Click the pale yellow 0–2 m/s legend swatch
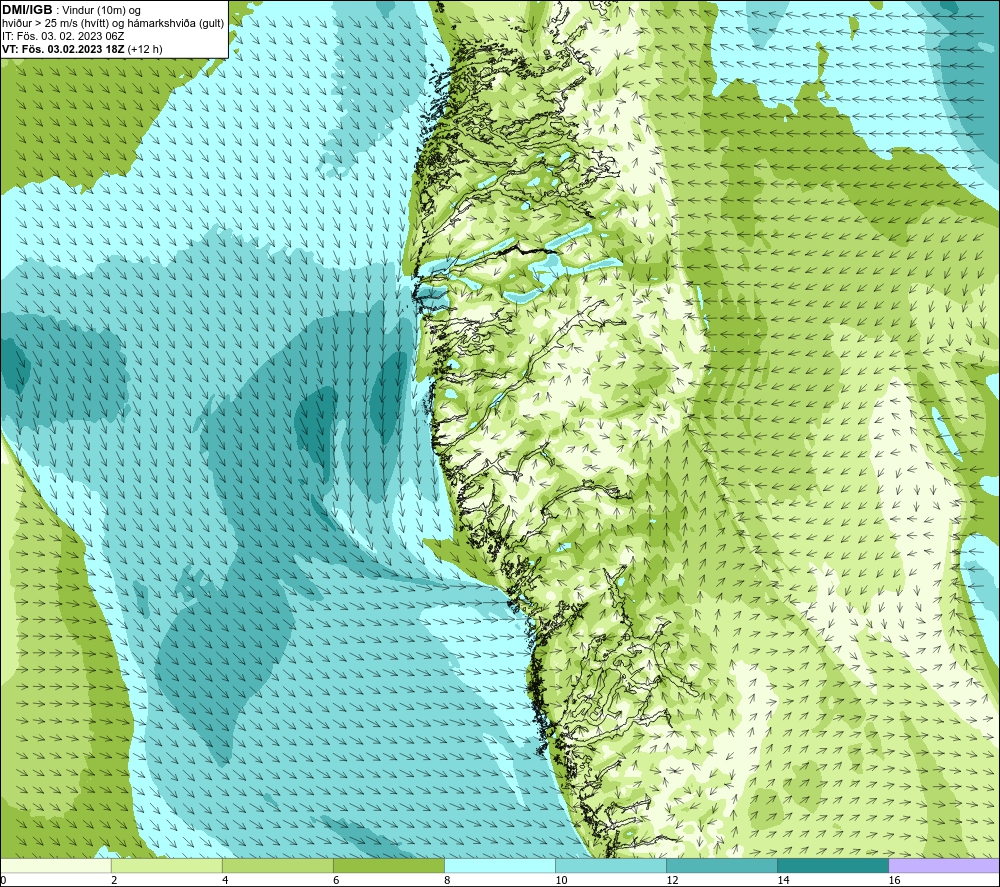The image size is (1000, 887). click(56, 866)
